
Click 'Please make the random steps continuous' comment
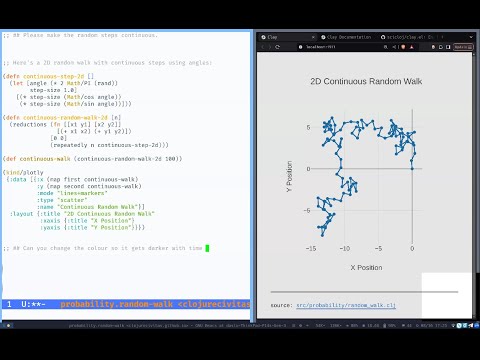click(80, 35)
